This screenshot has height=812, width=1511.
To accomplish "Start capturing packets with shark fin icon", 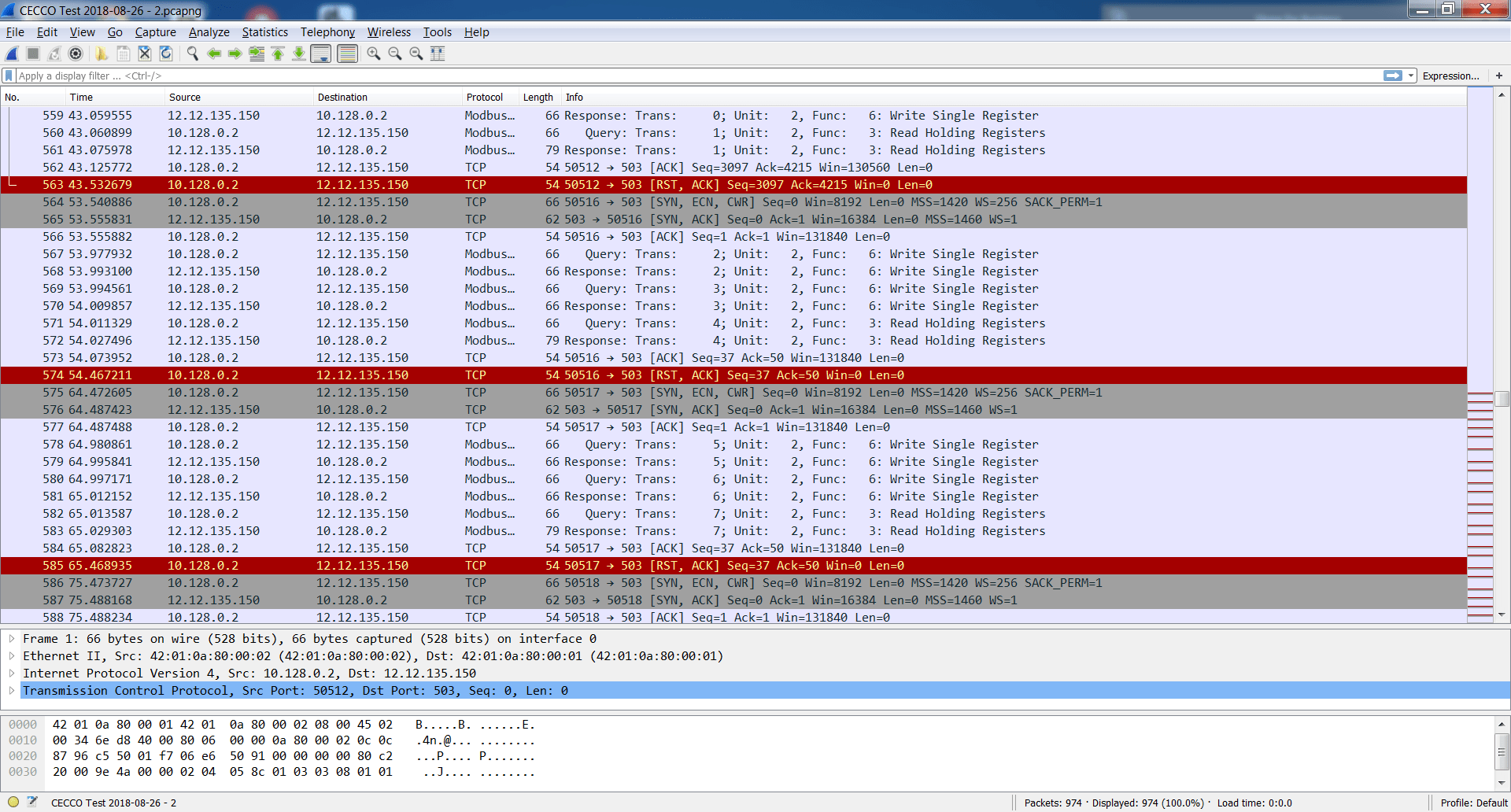I will click(x=12, y=54).
